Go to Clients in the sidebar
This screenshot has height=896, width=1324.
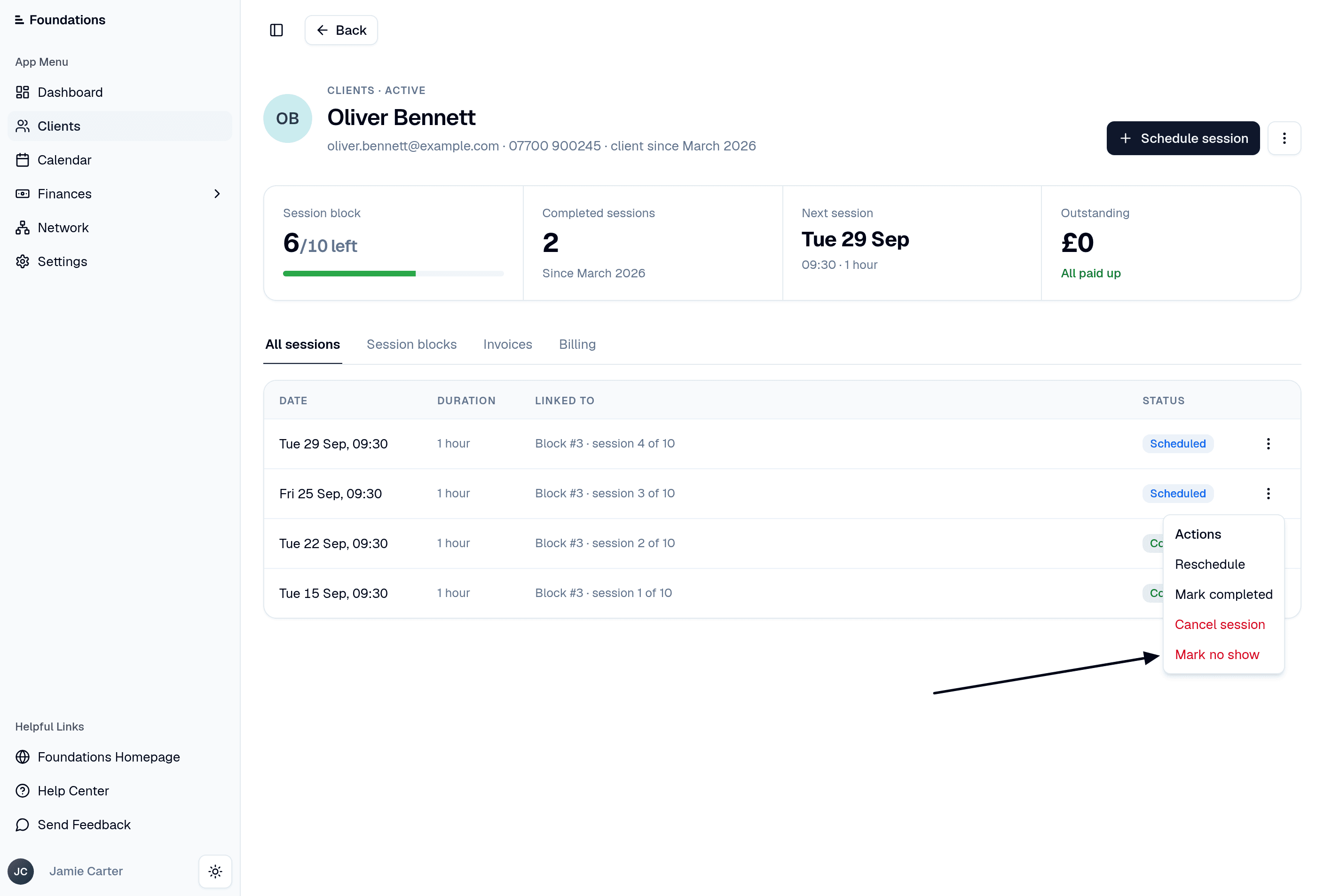(119, 126)
